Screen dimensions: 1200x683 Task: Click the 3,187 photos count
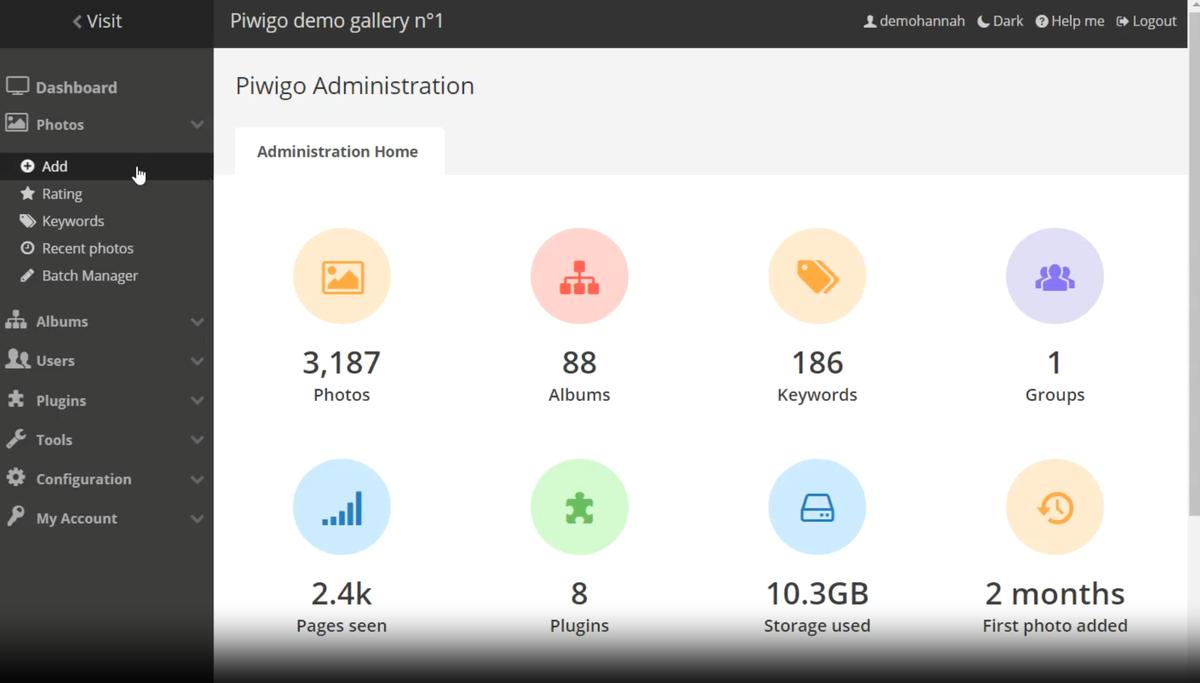coord(342,362)
